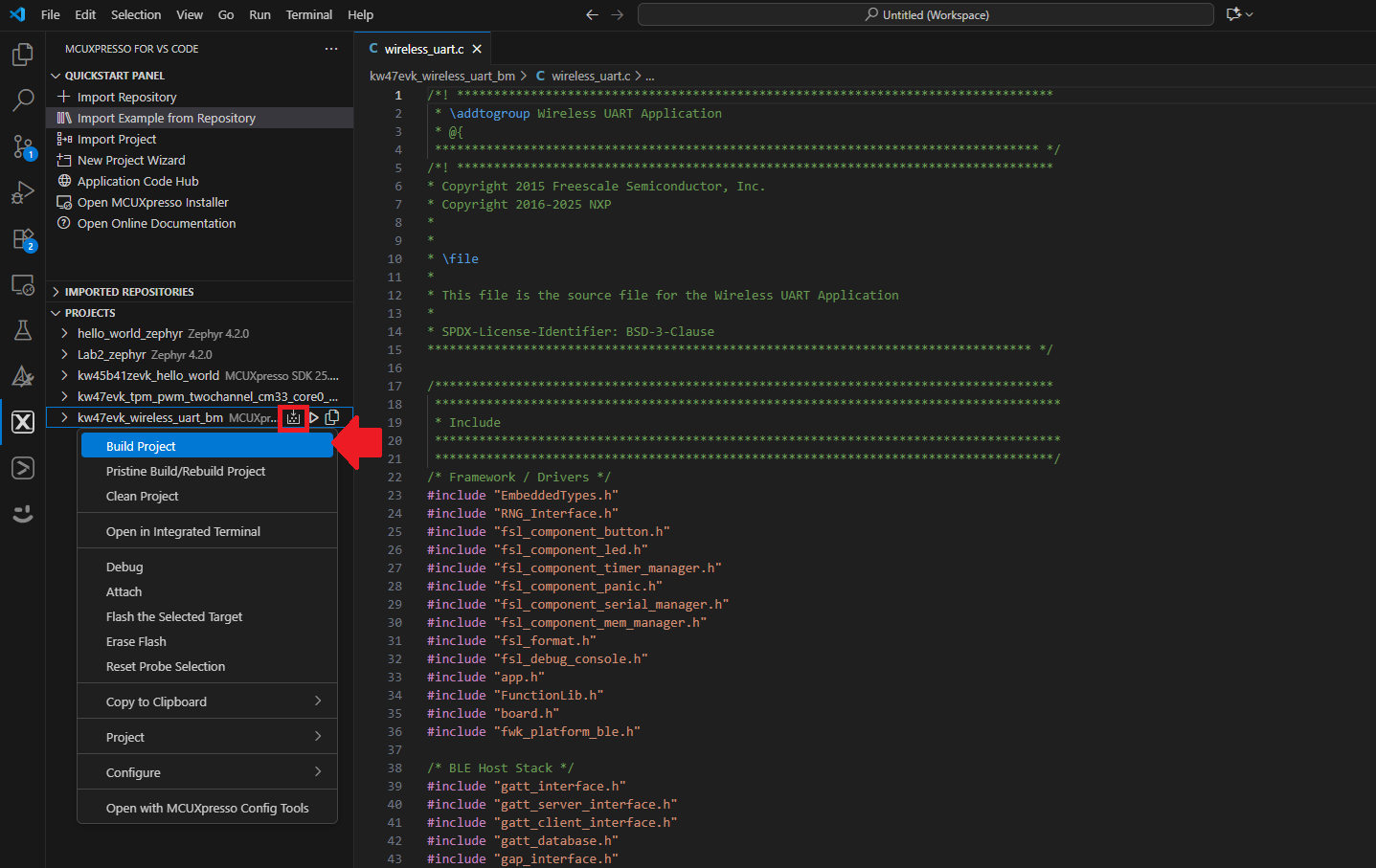Open the Testing flask view
The width and height of the screenshot is (1376, 868).
pyautogui.click(x=22, y=330)
